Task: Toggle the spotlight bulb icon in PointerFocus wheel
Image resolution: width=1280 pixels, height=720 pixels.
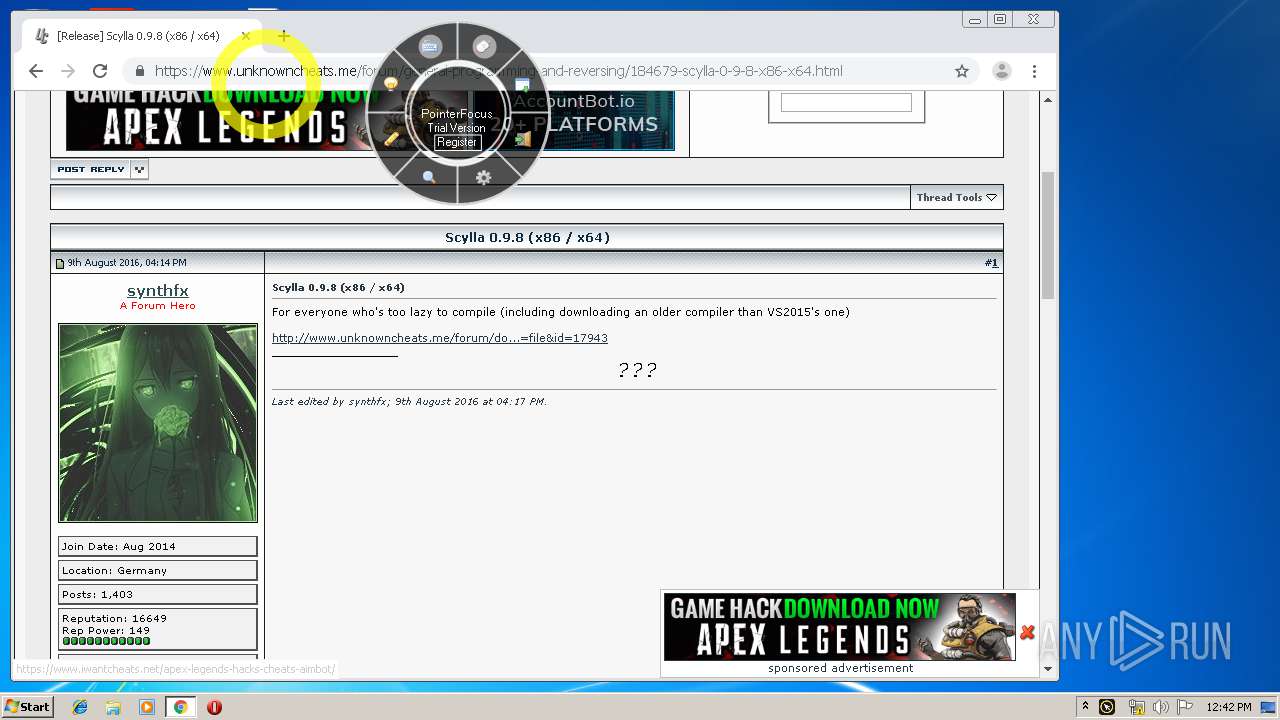Action: (391, 85)
